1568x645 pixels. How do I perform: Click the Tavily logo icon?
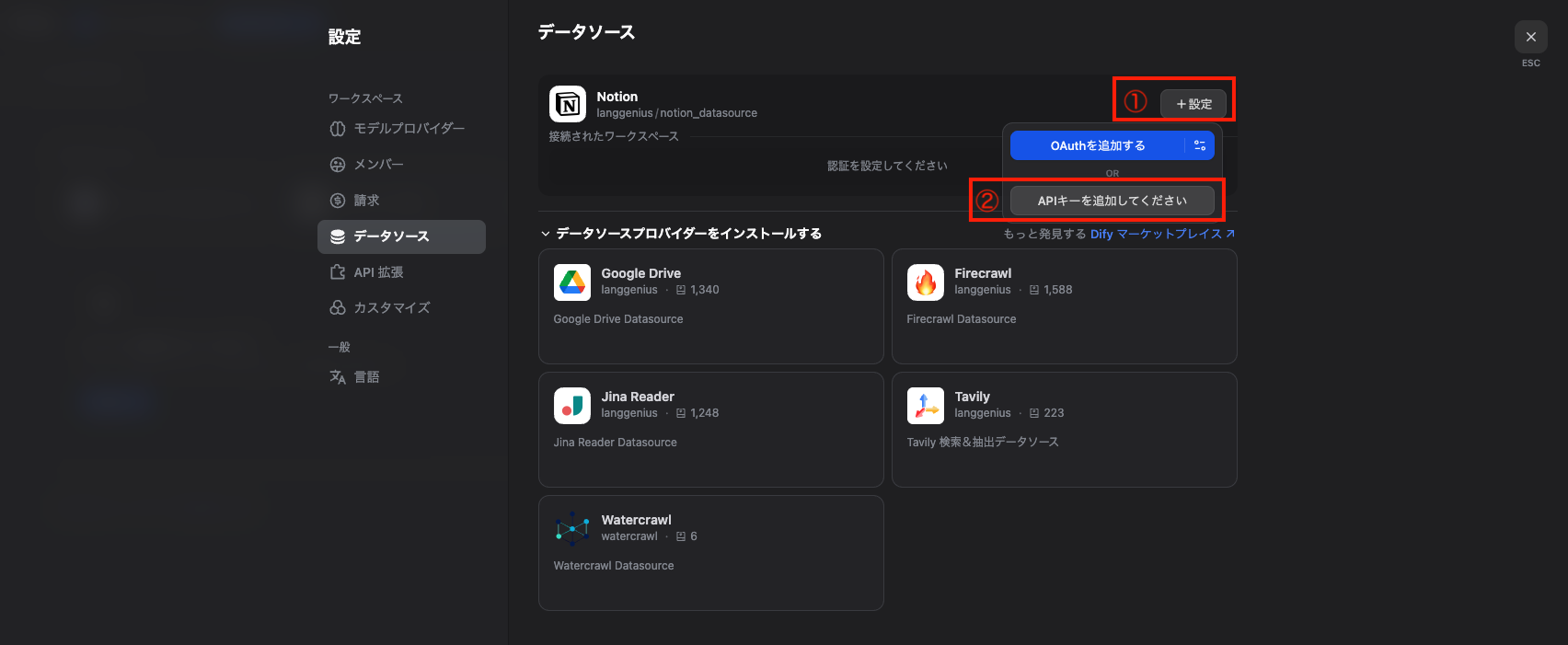[x=925, y=406]
